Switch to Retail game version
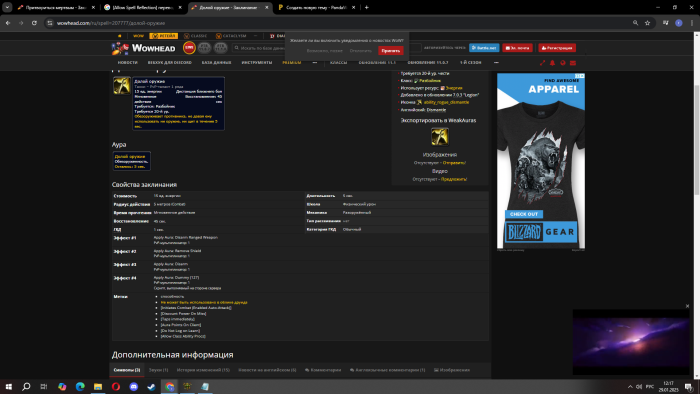Screen dimensions: 700x394 pos(164,36)
